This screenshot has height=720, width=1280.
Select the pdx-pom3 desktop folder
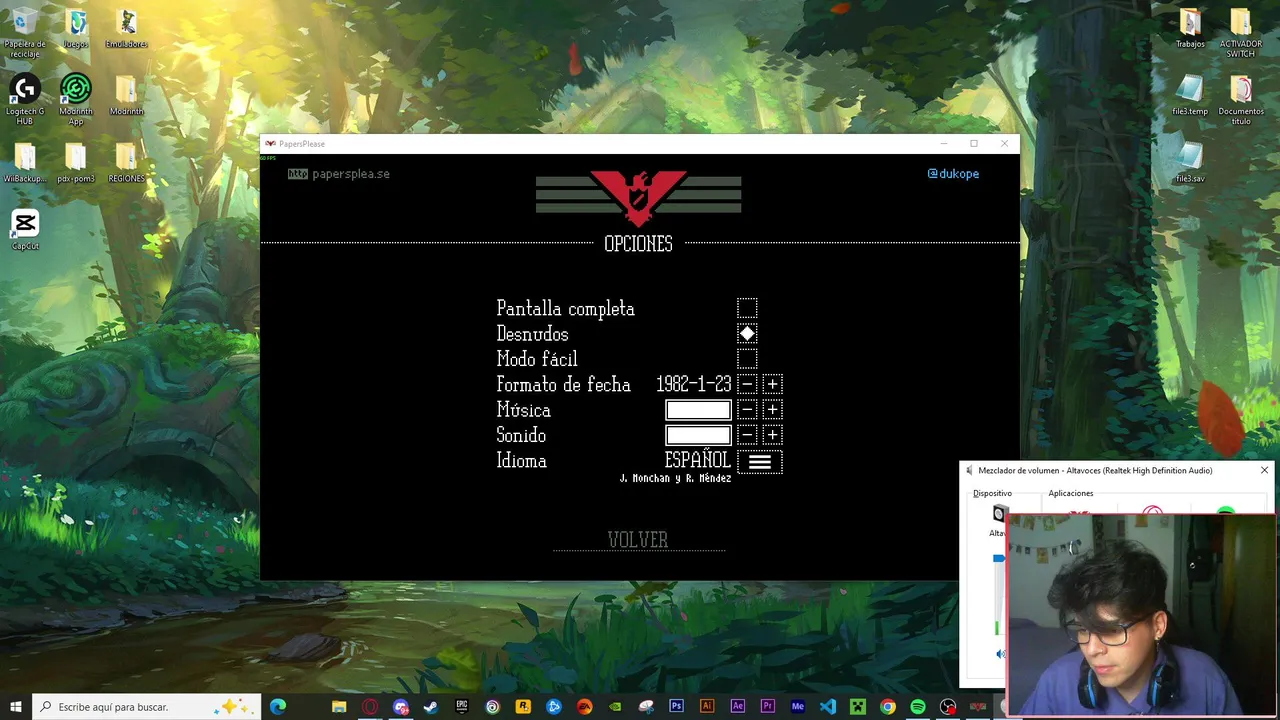(76, 163)
